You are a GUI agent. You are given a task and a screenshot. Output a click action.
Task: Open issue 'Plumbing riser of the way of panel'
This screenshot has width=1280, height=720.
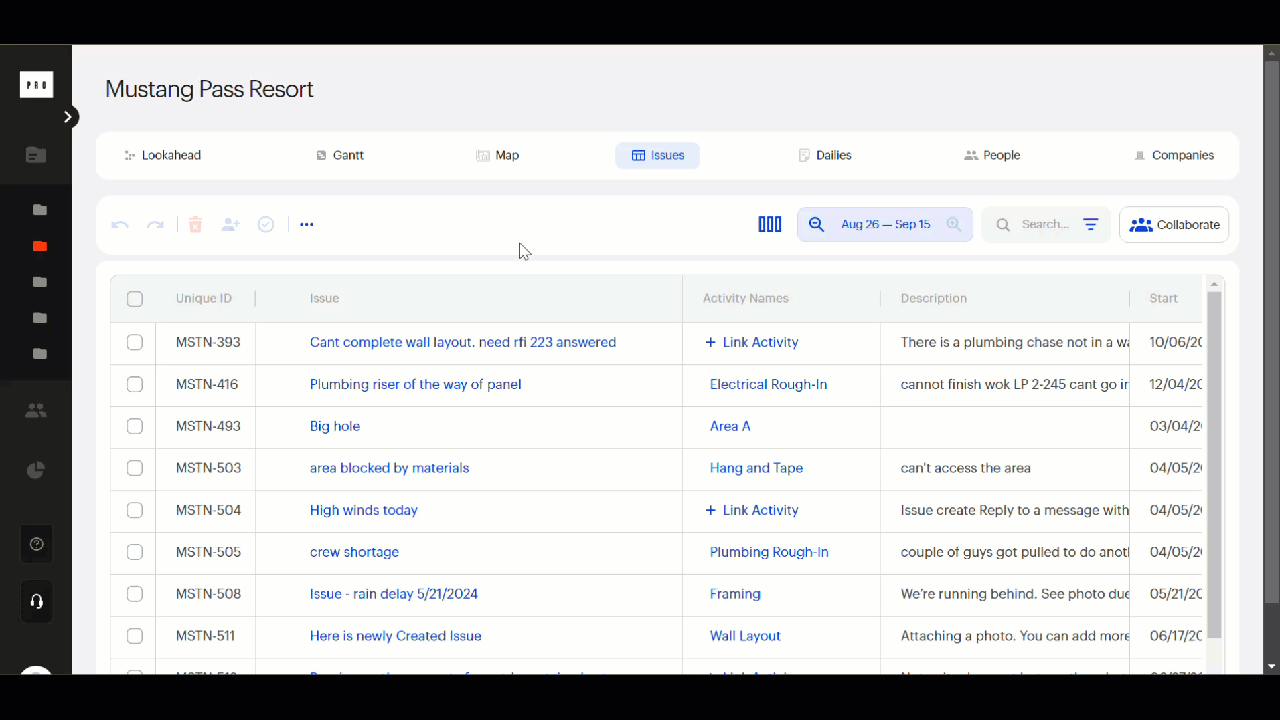pos(415,384)
